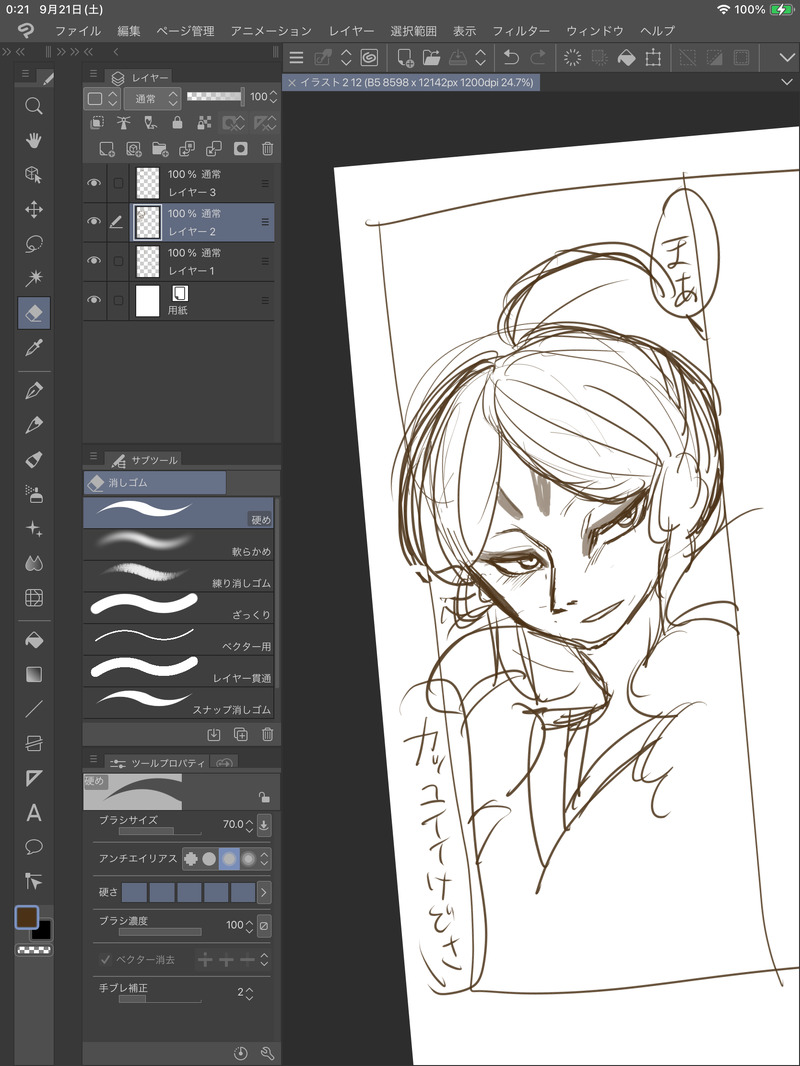Adjust the ブラシサイズ 70.0 stepper
Screen dimensions: 800x1066
click(249, 825)
